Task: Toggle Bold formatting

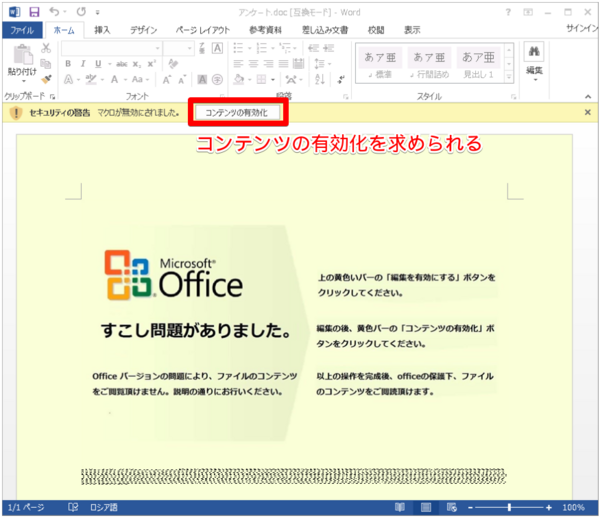Action: click(68, 64)
